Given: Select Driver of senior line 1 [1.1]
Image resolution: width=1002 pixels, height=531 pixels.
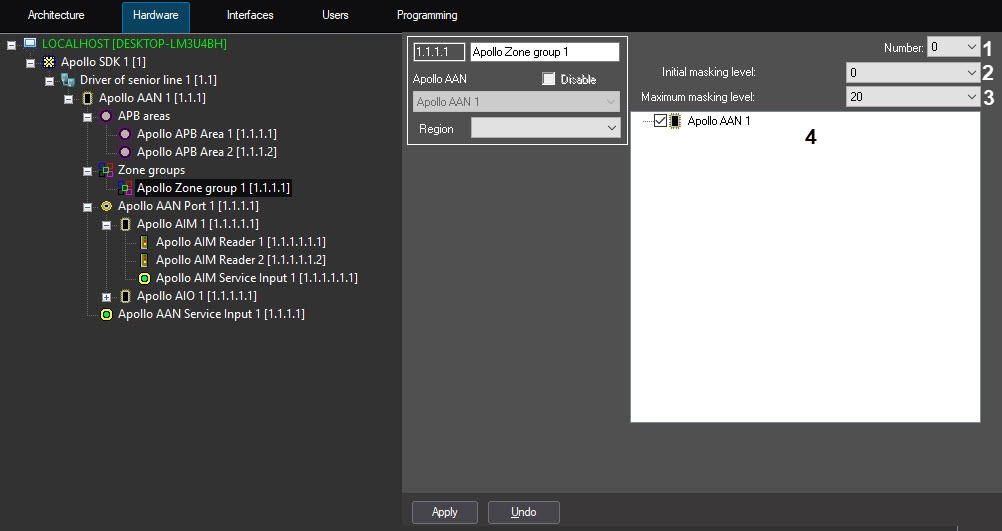Looking at the screenshot, I should pos(148,80).
